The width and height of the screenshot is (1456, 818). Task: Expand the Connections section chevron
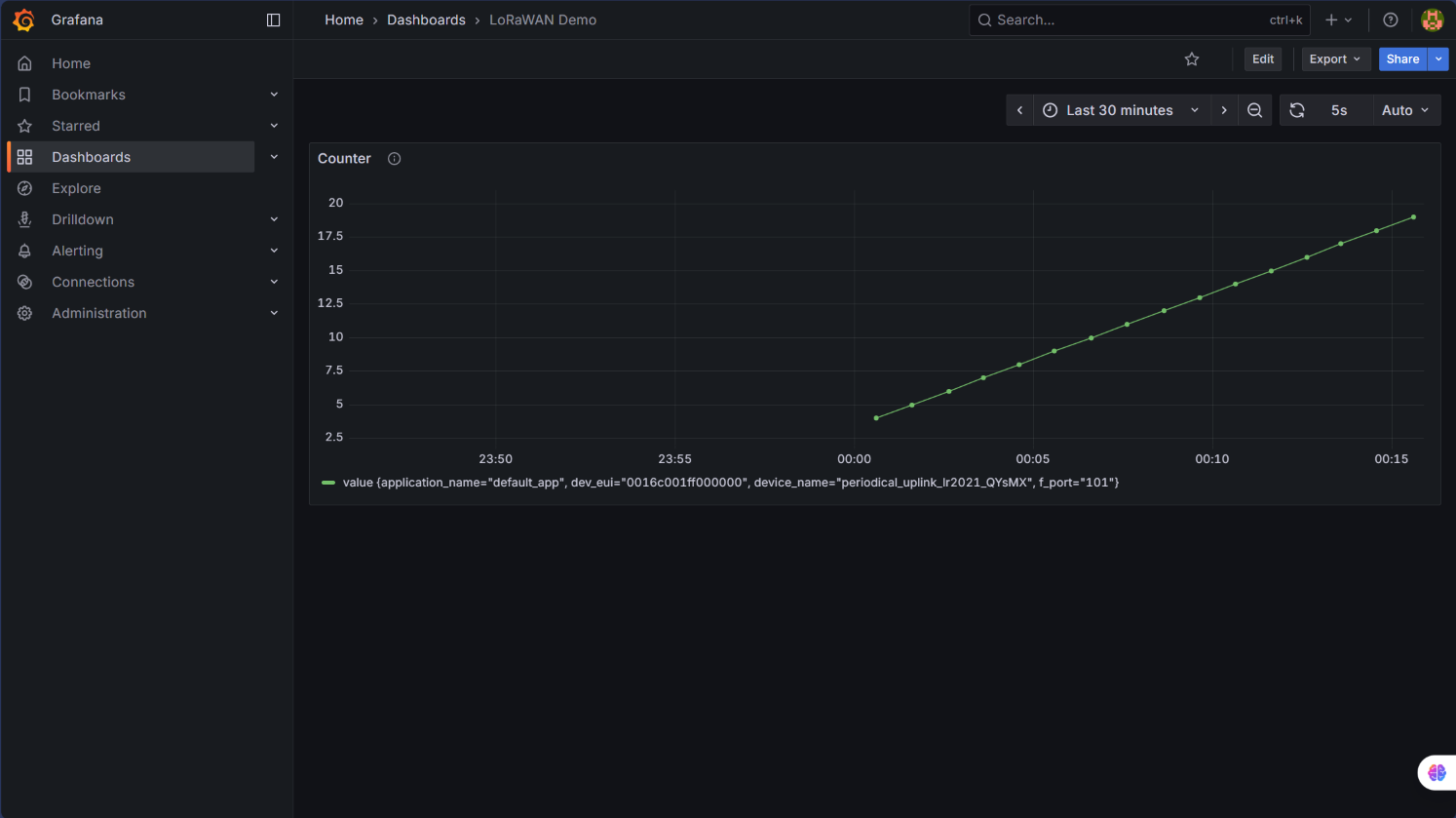click(x=274, y=282)
